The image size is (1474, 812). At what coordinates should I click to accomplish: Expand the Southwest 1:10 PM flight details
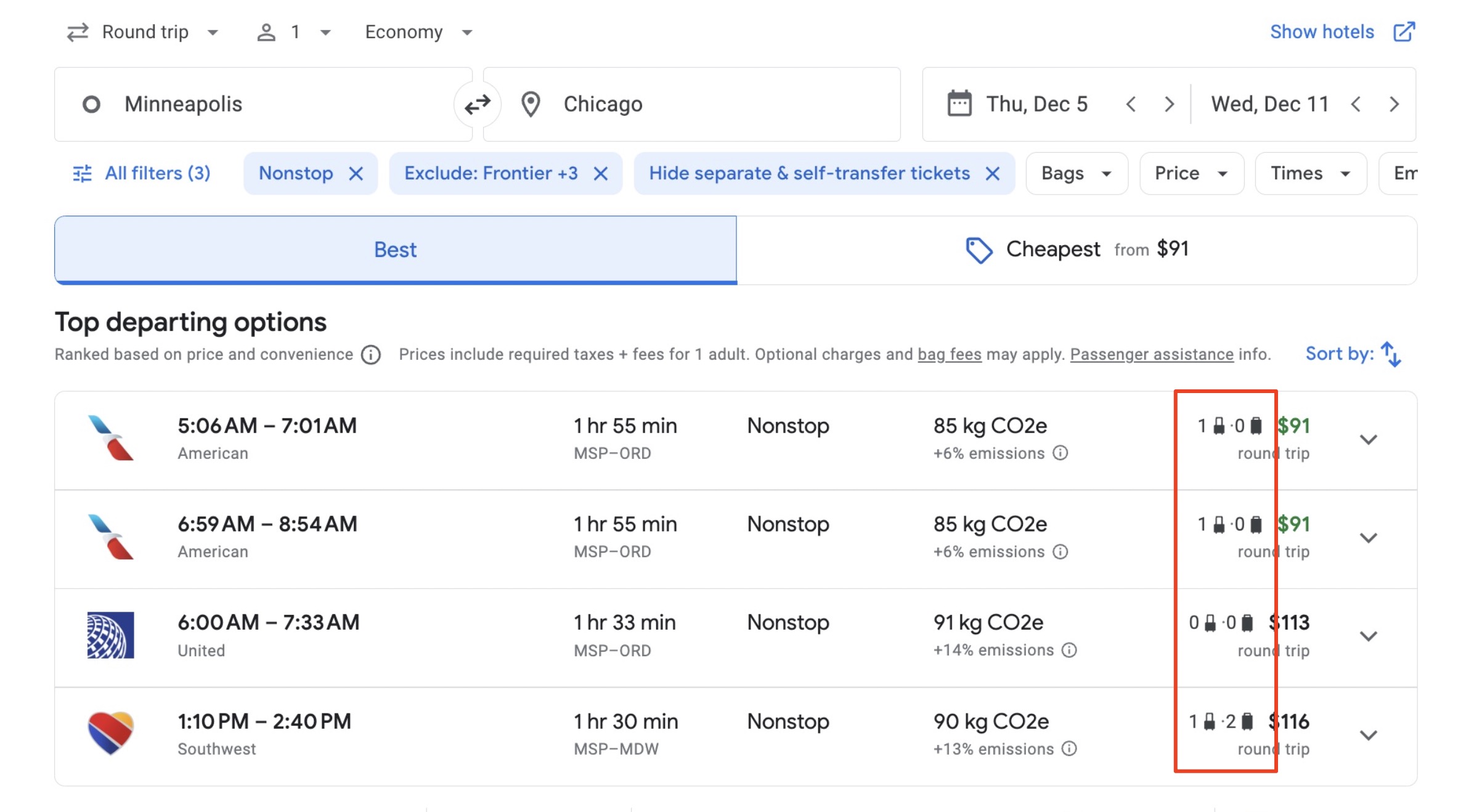click(x=1369, y=734)
